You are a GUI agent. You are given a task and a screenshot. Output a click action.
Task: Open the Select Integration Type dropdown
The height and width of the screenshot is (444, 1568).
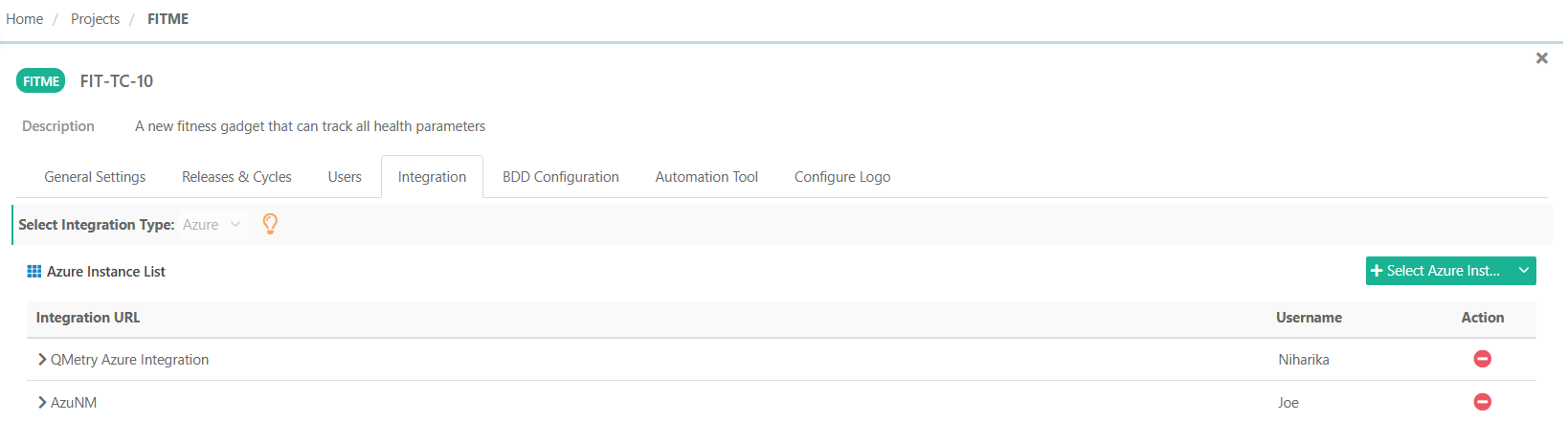[x=213, y=225]
